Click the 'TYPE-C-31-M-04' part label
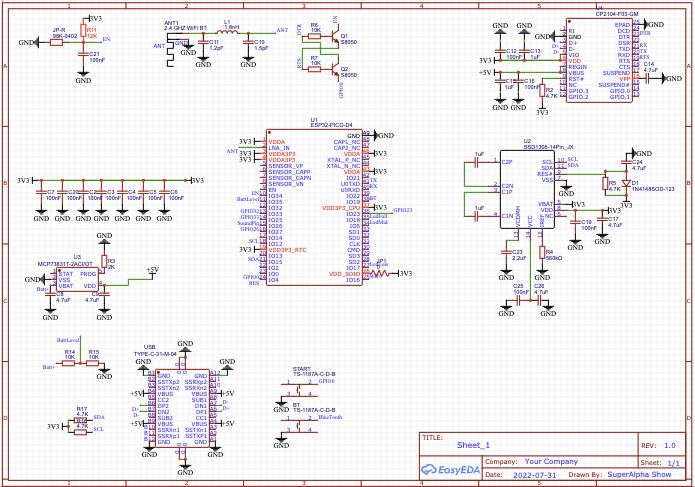Viewport: 695px width, 487px height. pos(155,354)
